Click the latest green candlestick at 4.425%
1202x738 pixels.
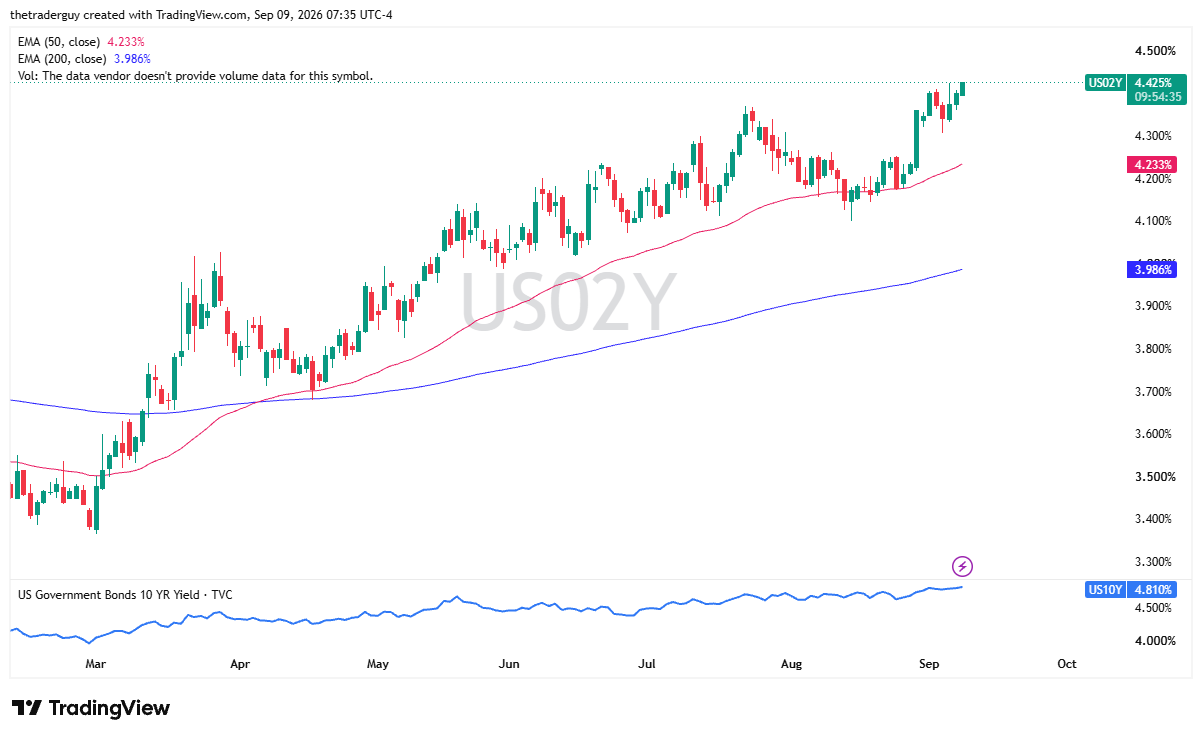click(x=962, y=88)
